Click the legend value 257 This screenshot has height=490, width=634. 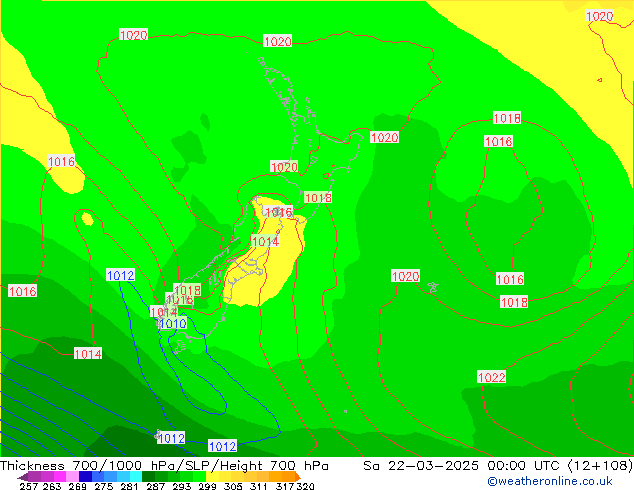click(28, 486)
